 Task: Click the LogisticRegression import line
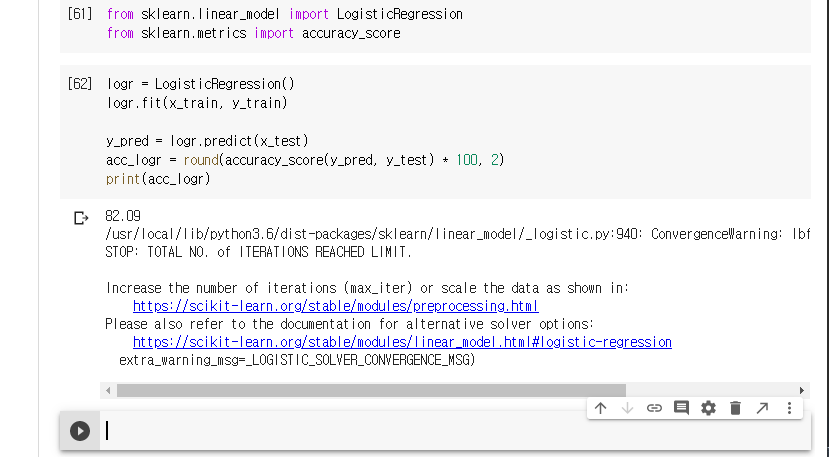(270, 15)
